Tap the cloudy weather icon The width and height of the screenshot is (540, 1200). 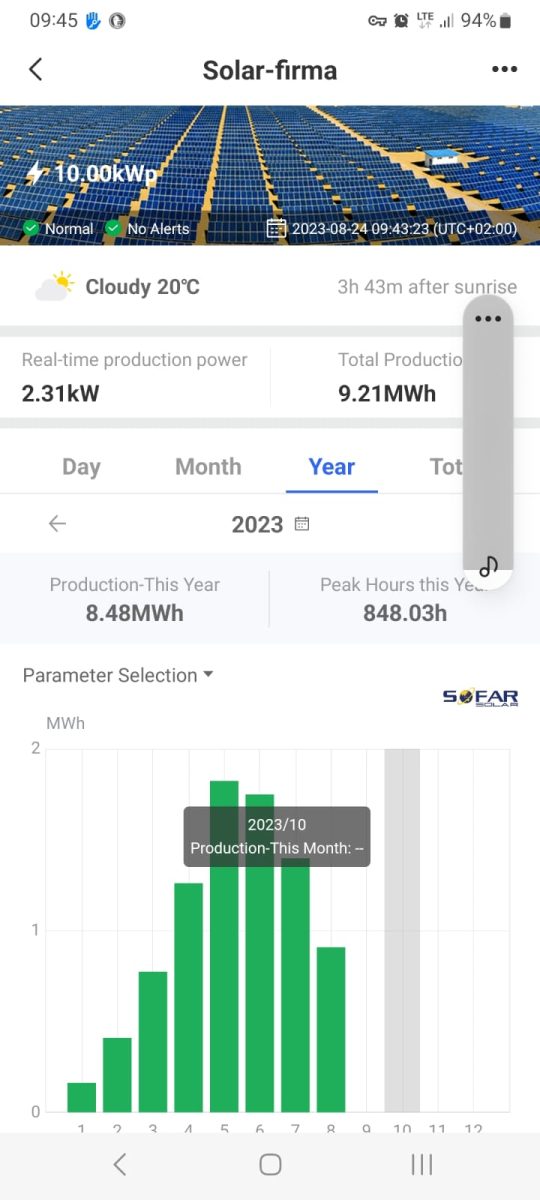point(54,286)
